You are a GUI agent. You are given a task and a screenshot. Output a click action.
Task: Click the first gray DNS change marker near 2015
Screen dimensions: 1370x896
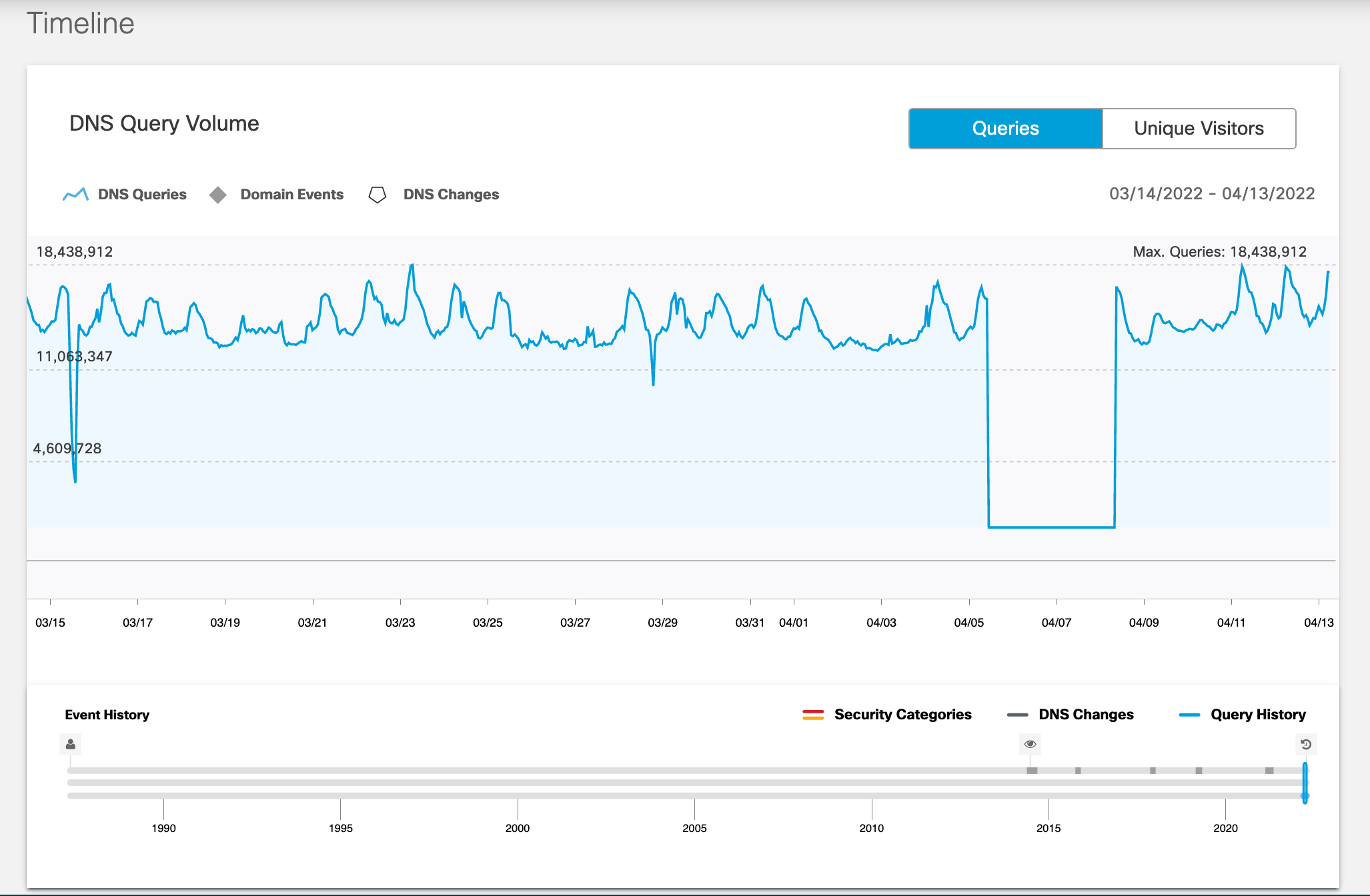pyautogui.click(x=1032, y=771)
